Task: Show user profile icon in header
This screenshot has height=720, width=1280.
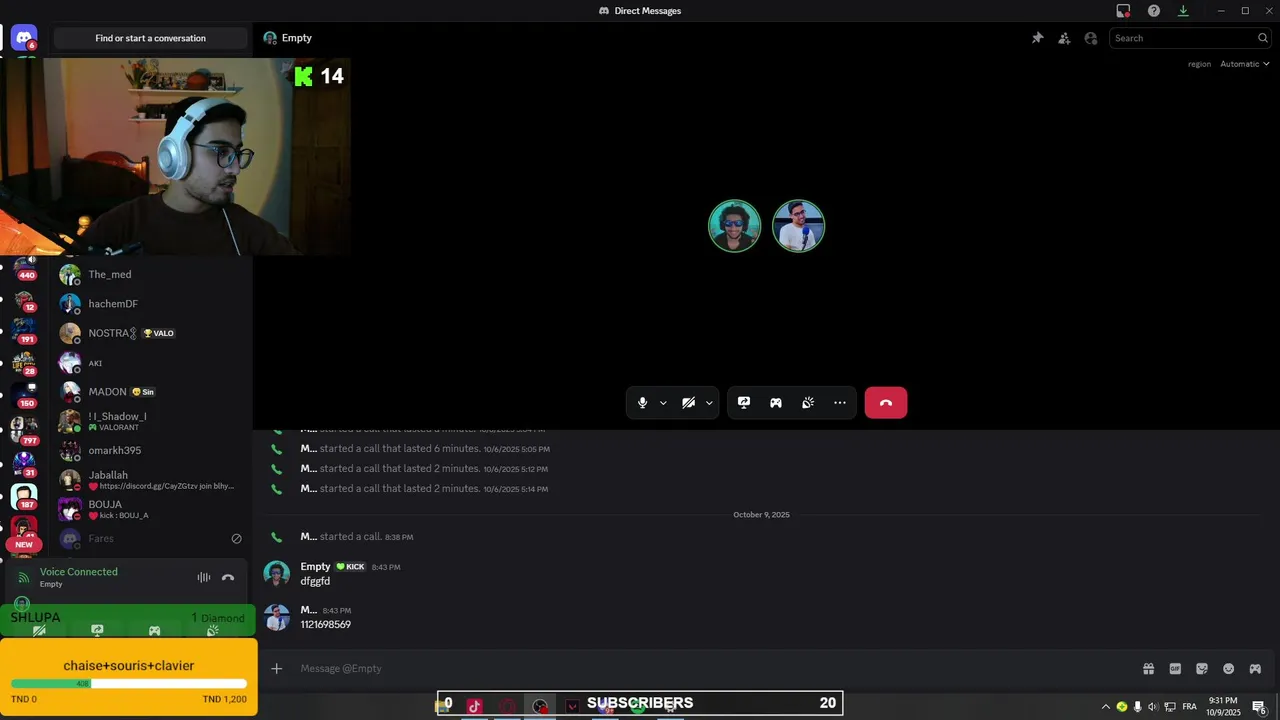Action: (1090, 38)
